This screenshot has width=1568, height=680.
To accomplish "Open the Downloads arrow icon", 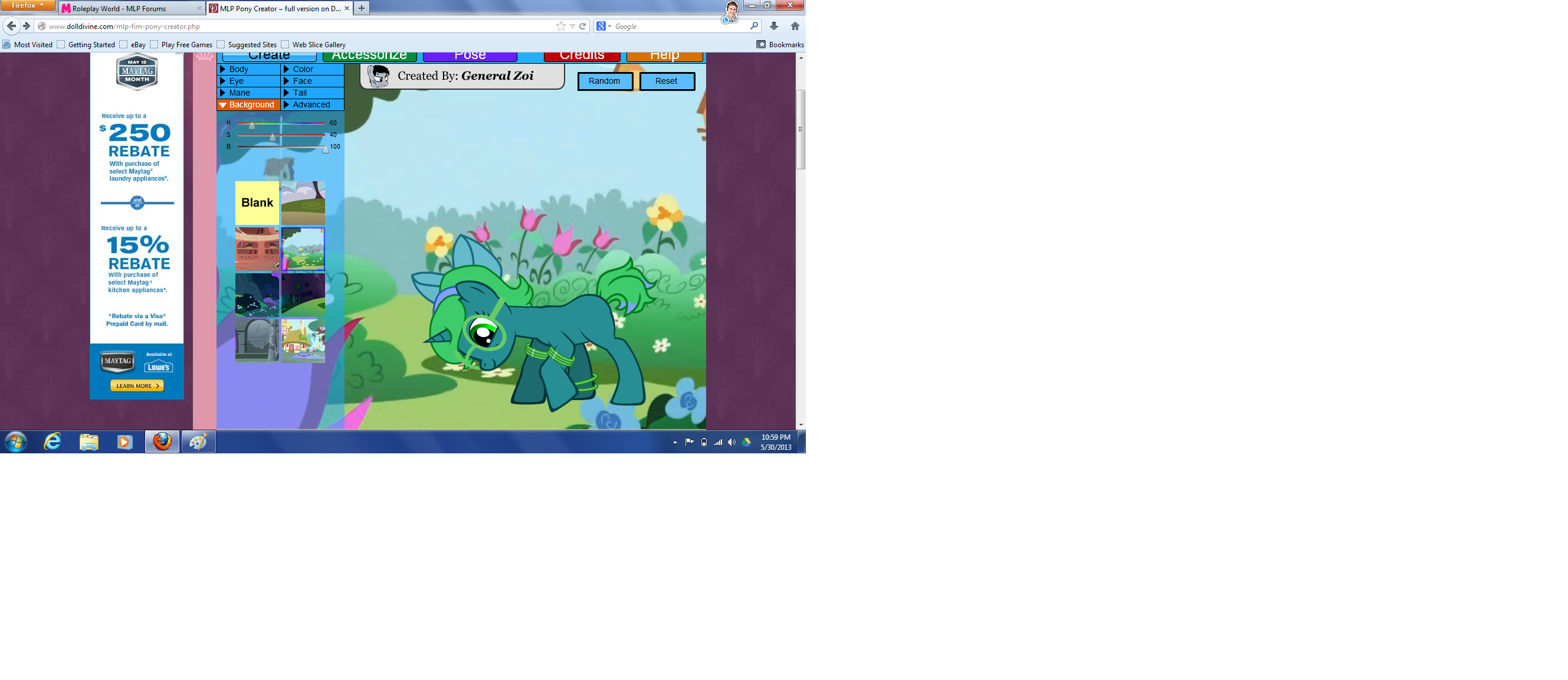I will click(773, 26).
